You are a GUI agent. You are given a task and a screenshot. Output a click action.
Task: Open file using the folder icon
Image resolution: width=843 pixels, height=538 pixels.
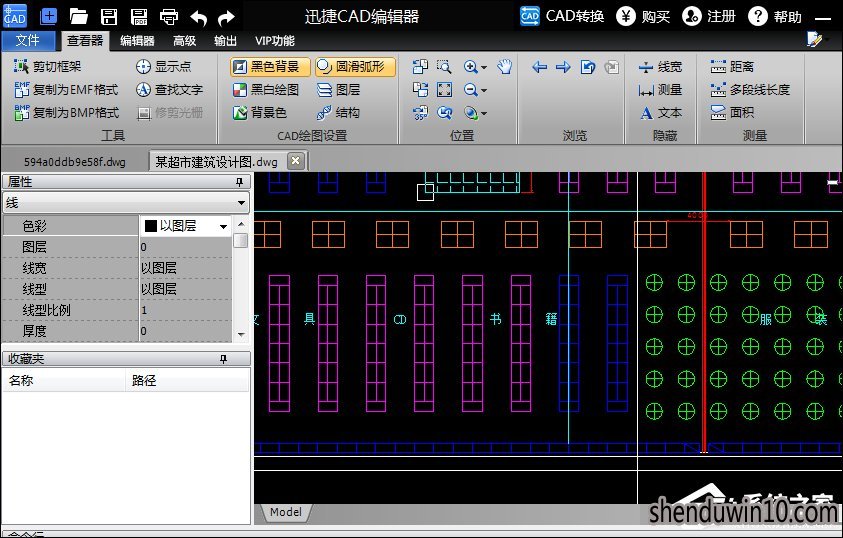click(x=78, y=17)
